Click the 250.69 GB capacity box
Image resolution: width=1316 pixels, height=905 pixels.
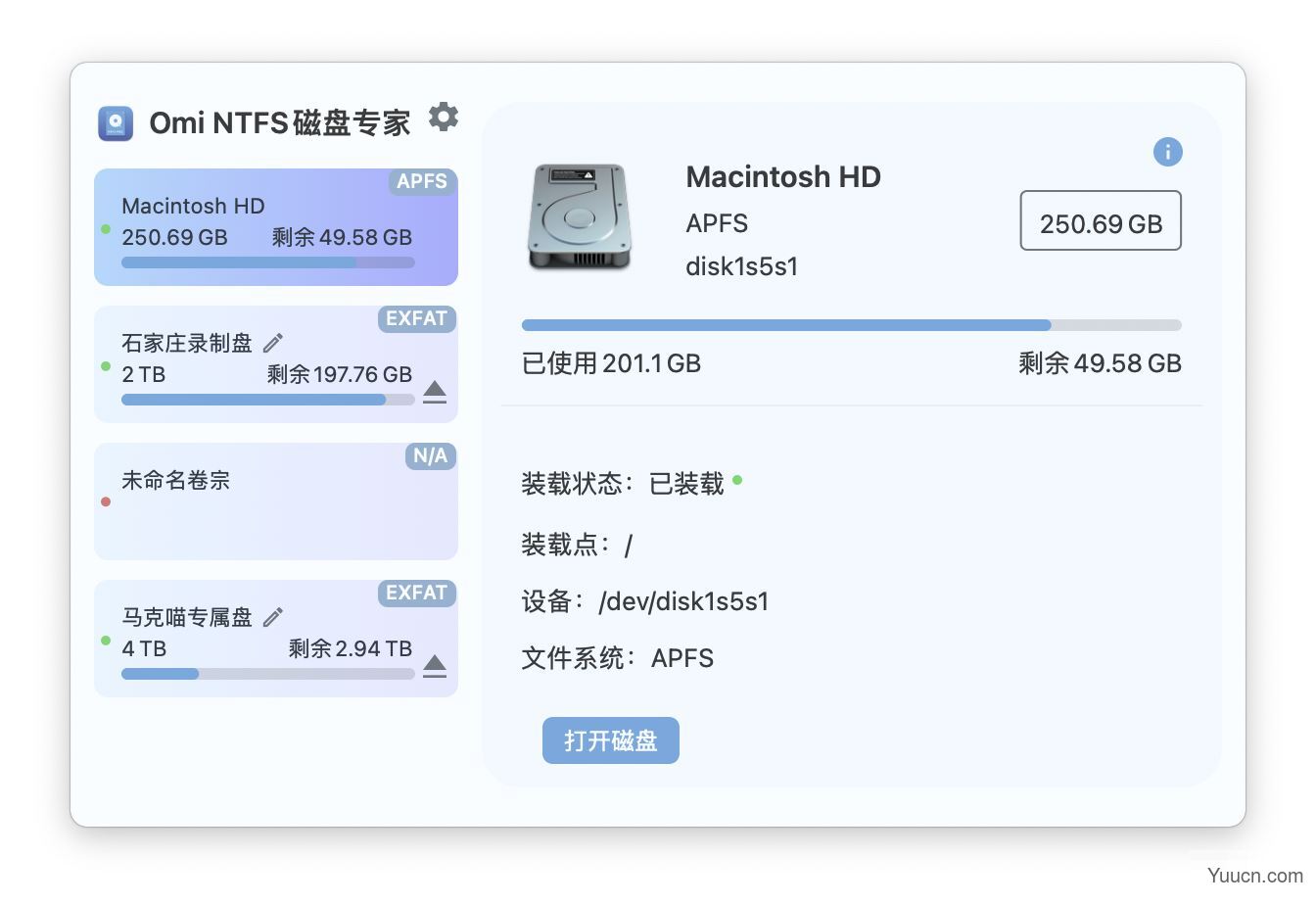1101,220
